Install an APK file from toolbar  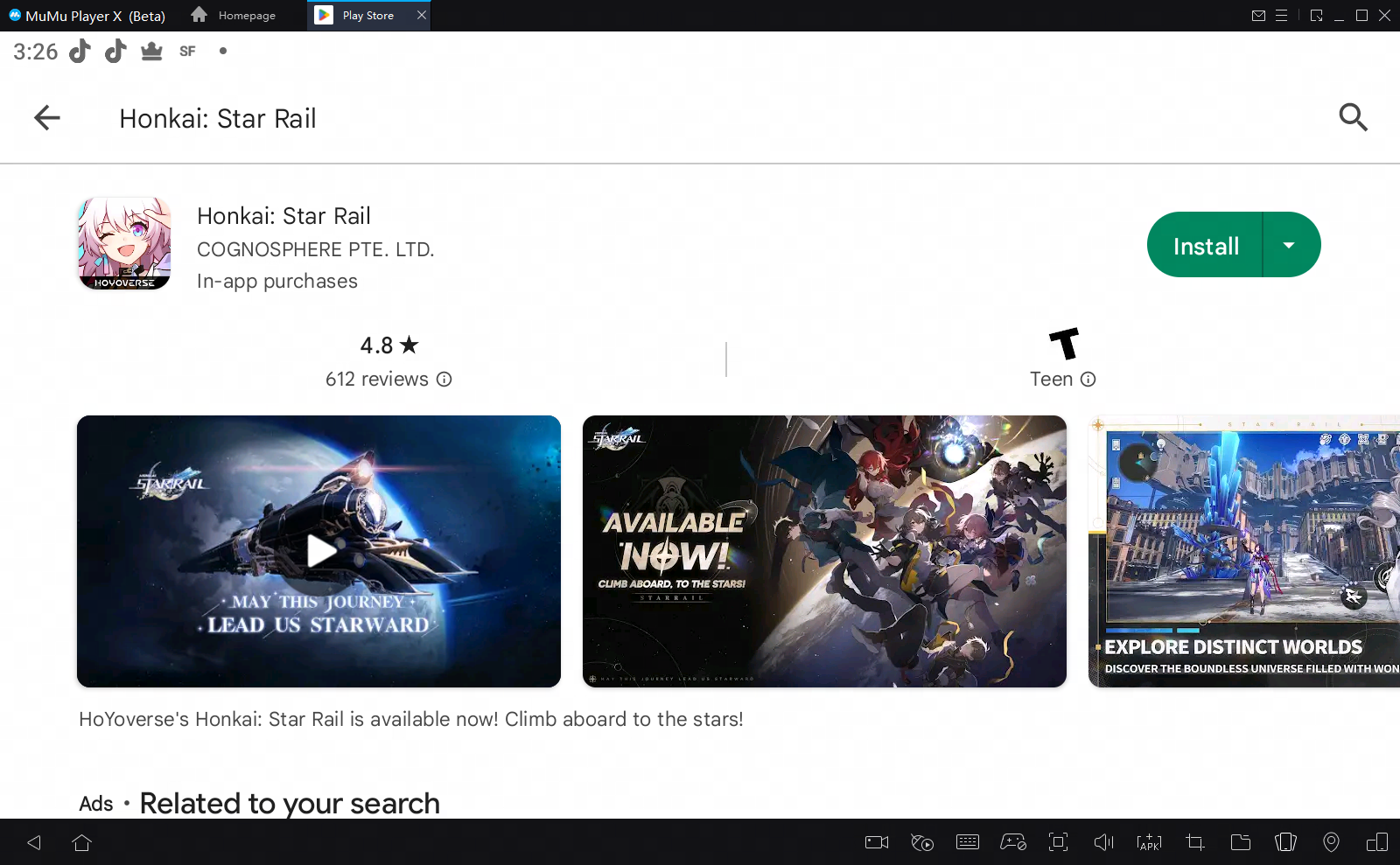coord(1149,842)
